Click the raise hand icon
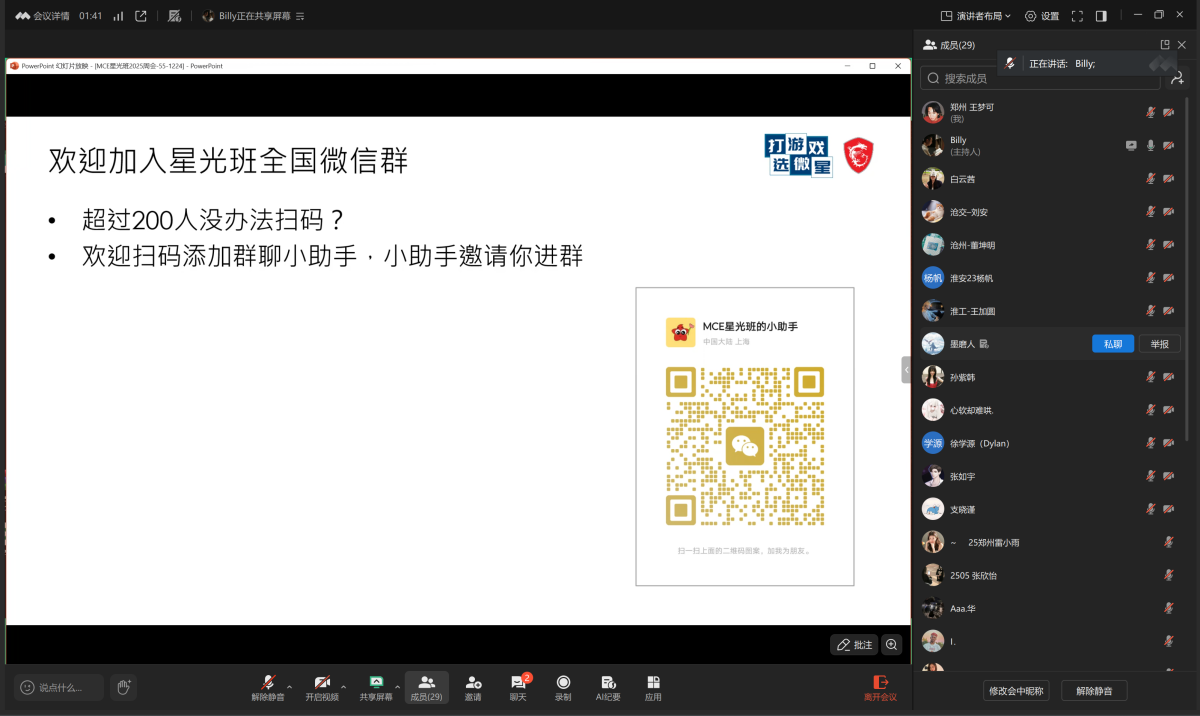 [123, 687]
